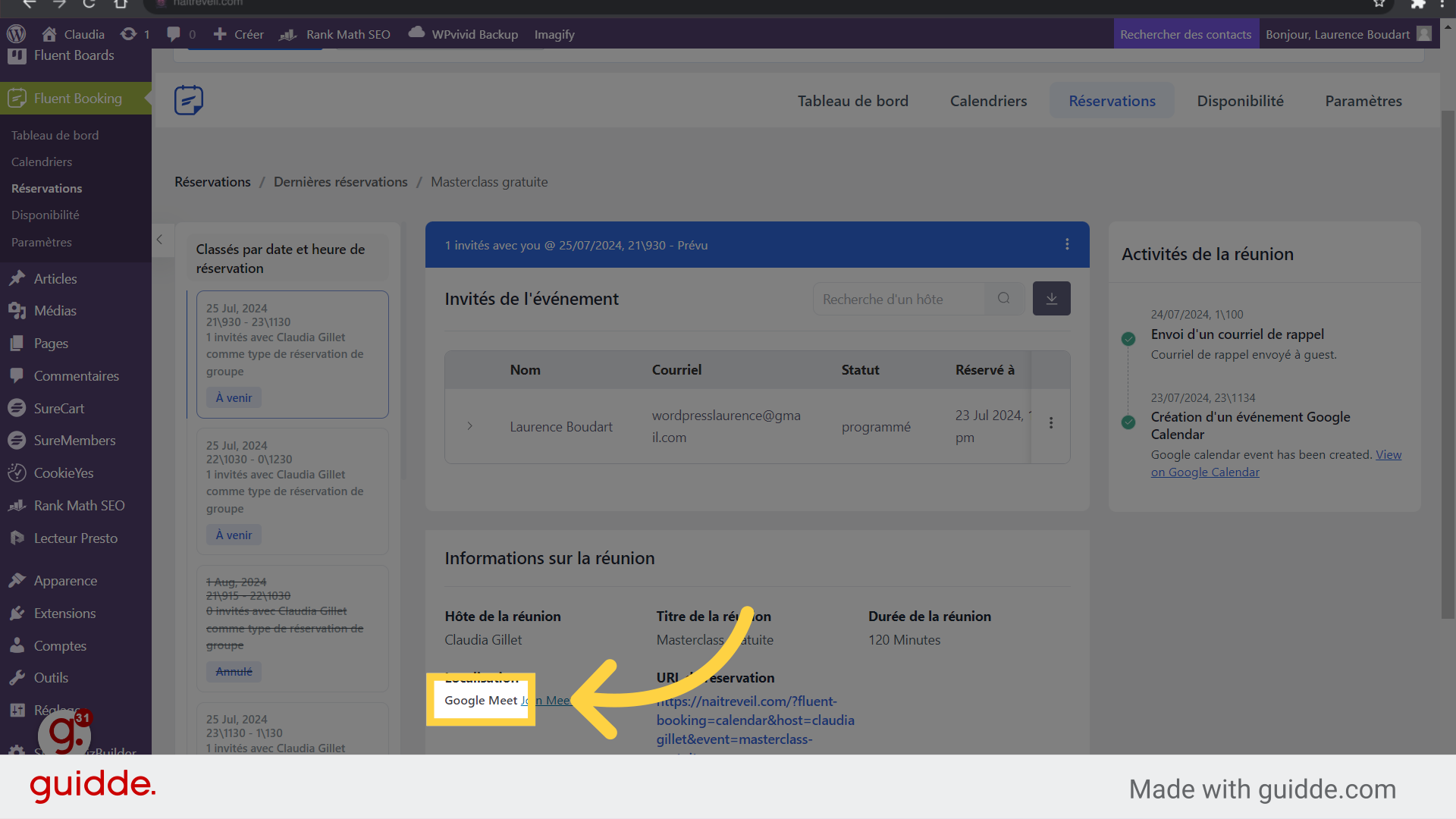This screenshot has width=1456, height=819.
Task: Open the WordPress logo menu
Action: coord(17,34)
